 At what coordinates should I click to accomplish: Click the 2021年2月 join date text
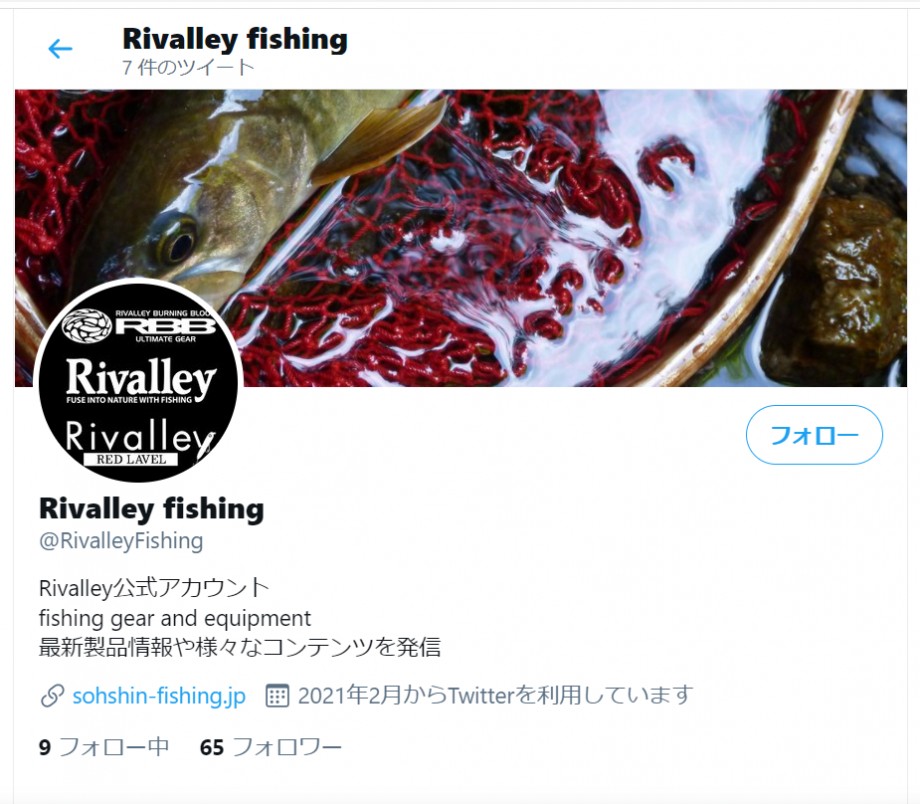(x=496, y=695)
